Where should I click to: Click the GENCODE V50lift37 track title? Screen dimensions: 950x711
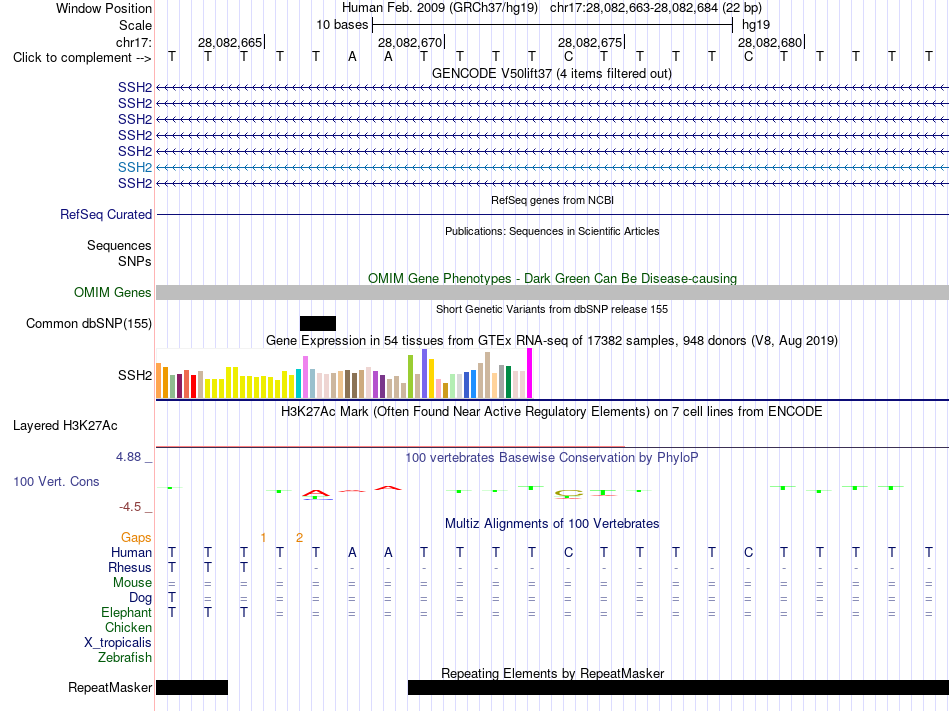pos(551,74)
